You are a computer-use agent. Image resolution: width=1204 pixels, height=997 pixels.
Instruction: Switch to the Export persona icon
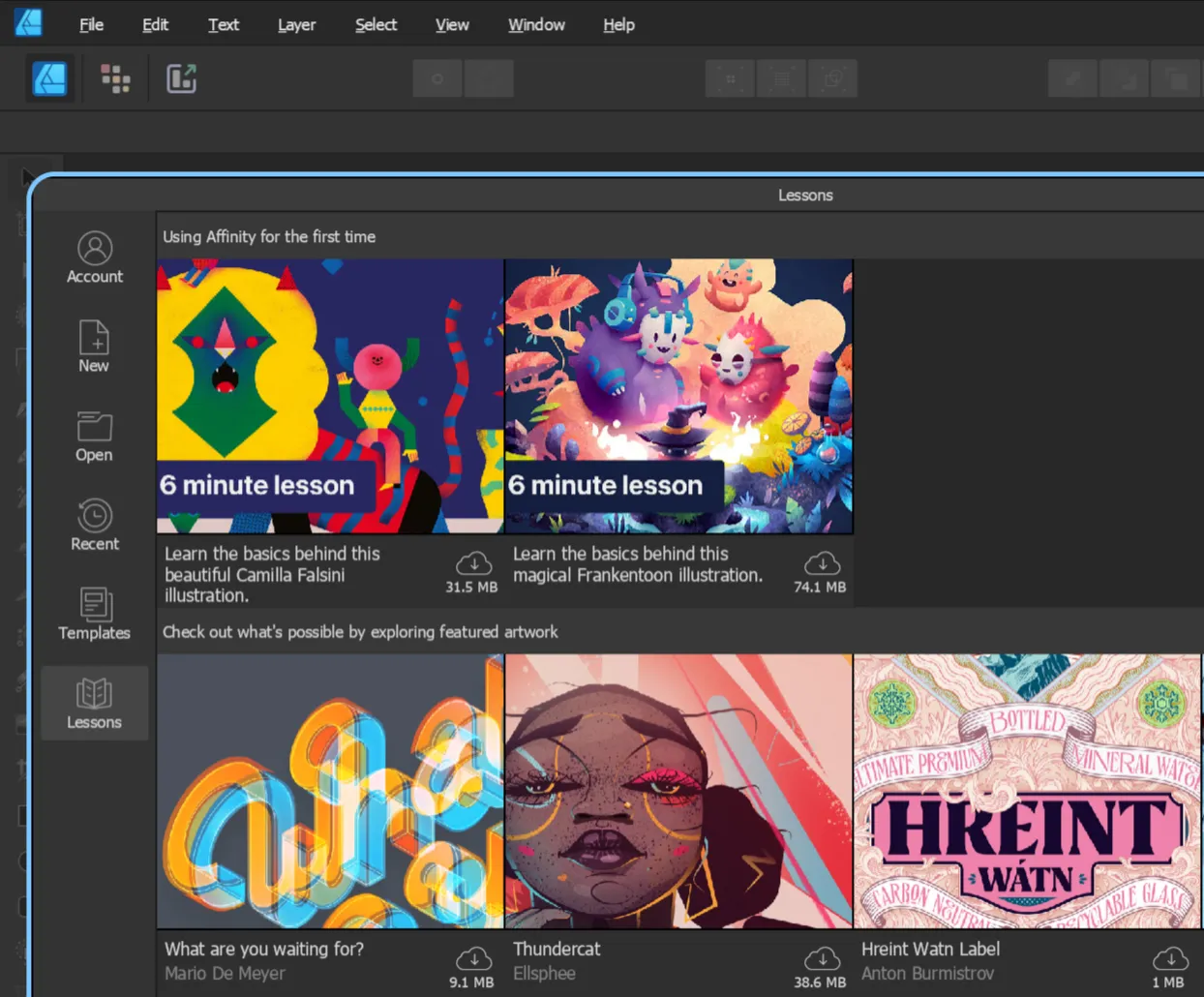point(181,78)
